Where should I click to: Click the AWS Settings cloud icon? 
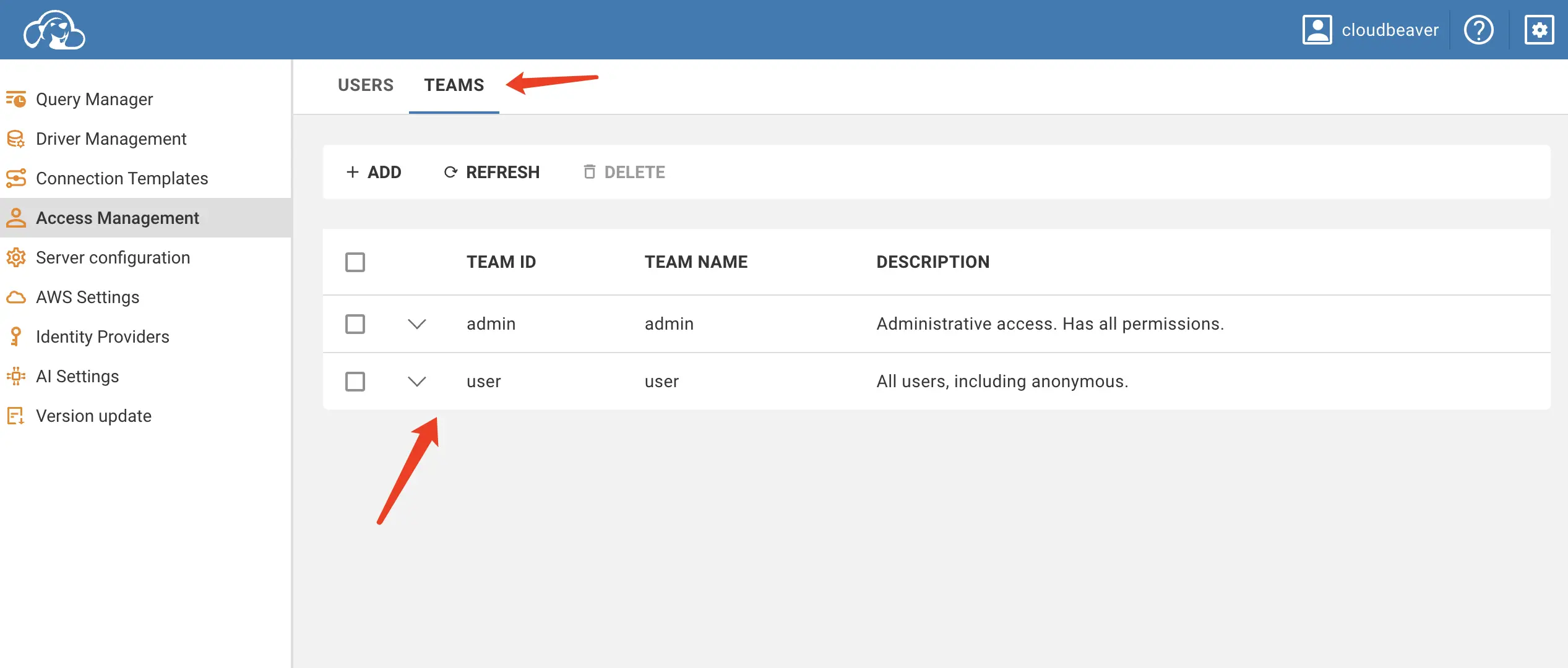(16, 298)
